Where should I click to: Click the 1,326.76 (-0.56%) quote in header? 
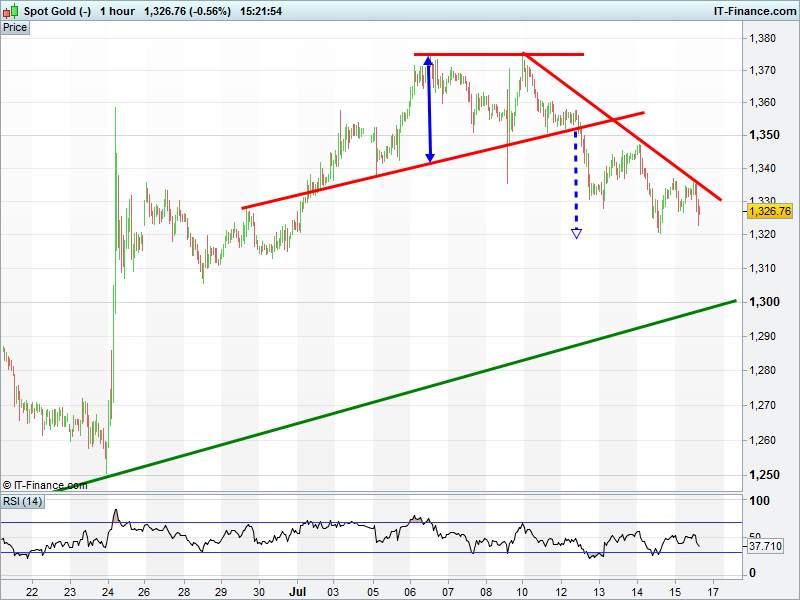(x=187, y=11)
